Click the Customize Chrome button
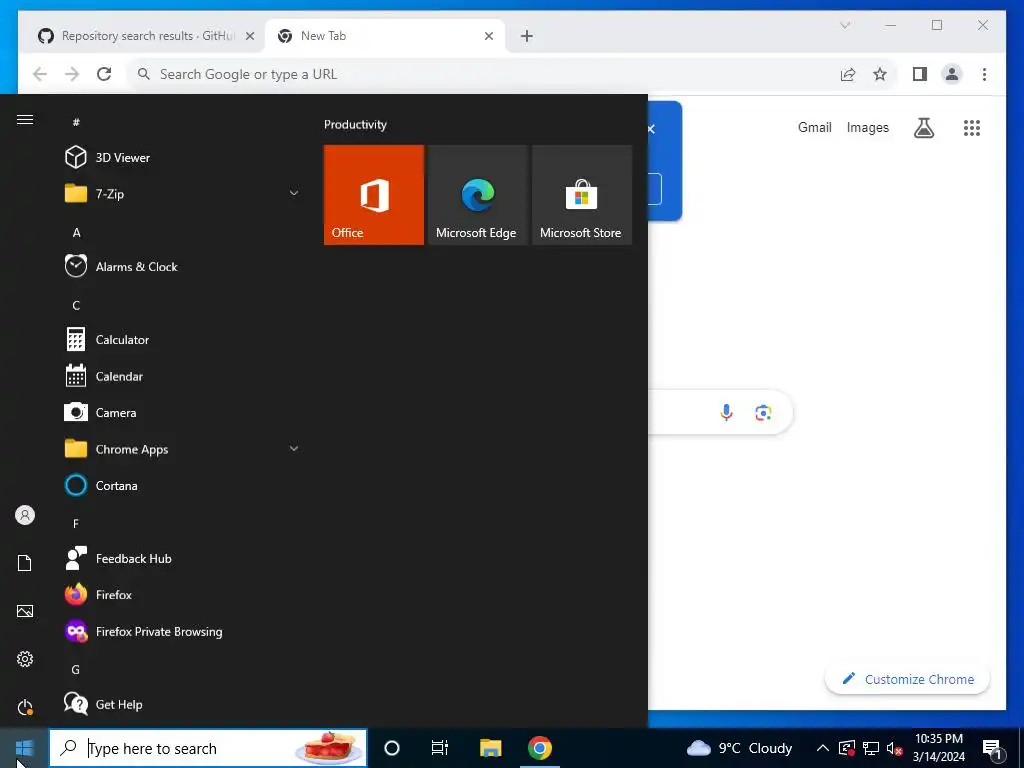 [x=907, y=679]
